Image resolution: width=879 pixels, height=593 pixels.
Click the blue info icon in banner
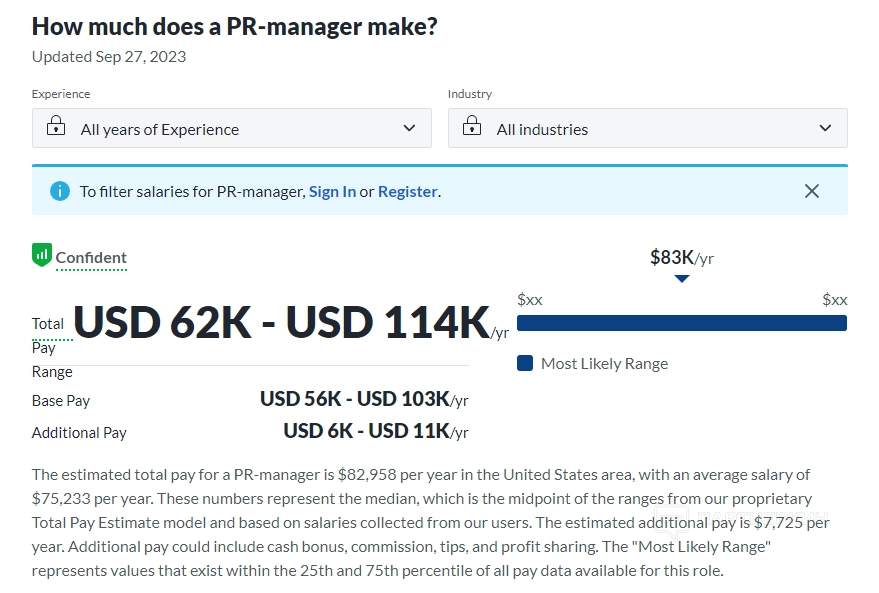59,191
